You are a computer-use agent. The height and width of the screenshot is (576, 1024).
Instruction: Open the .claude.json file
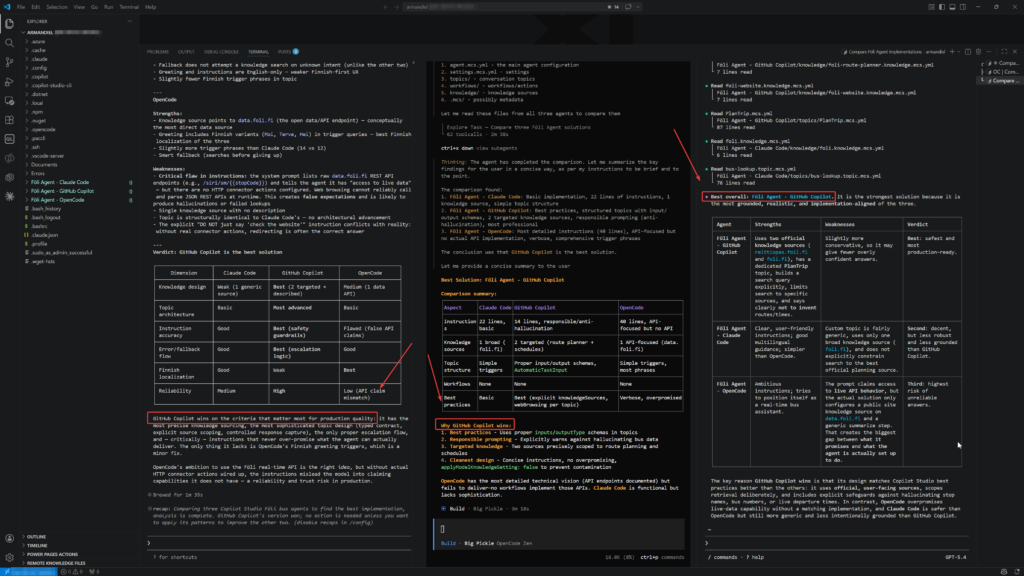tap(44, 235)
